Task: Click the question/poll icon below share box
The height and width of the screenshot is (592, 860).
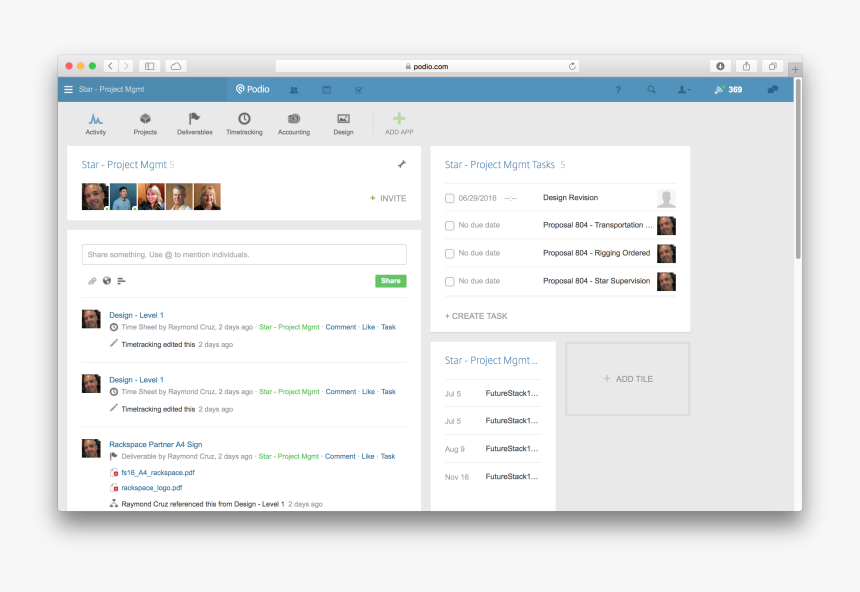Action: coord(121,281)
